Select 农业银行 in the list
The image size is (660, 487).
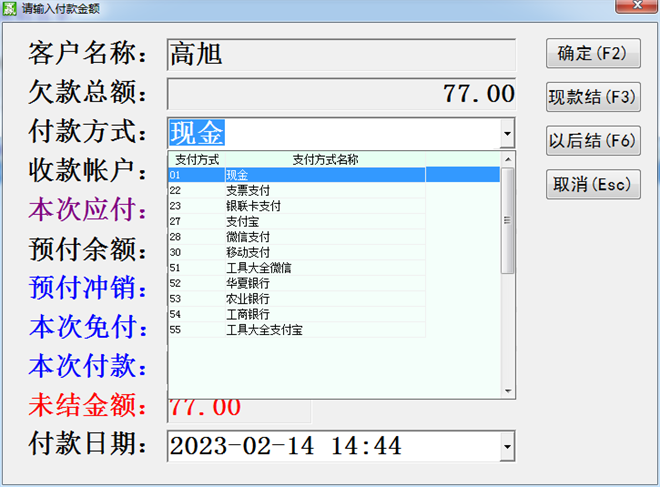(297, 299)
